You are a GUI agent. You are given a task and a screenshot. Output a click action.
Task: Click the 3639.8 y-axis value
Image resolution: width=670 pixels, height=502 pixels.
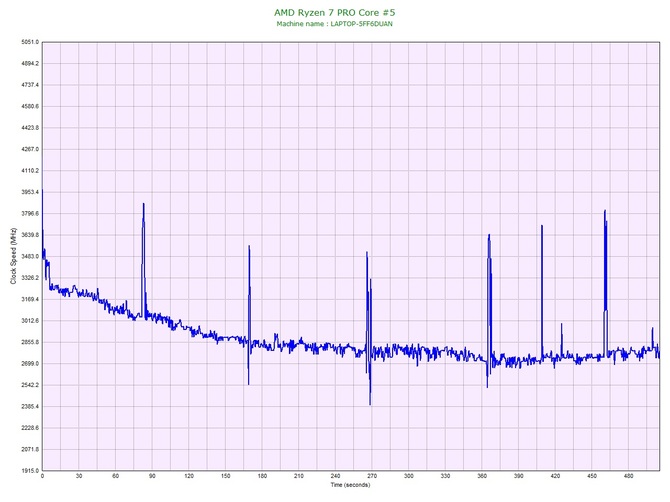30,235
